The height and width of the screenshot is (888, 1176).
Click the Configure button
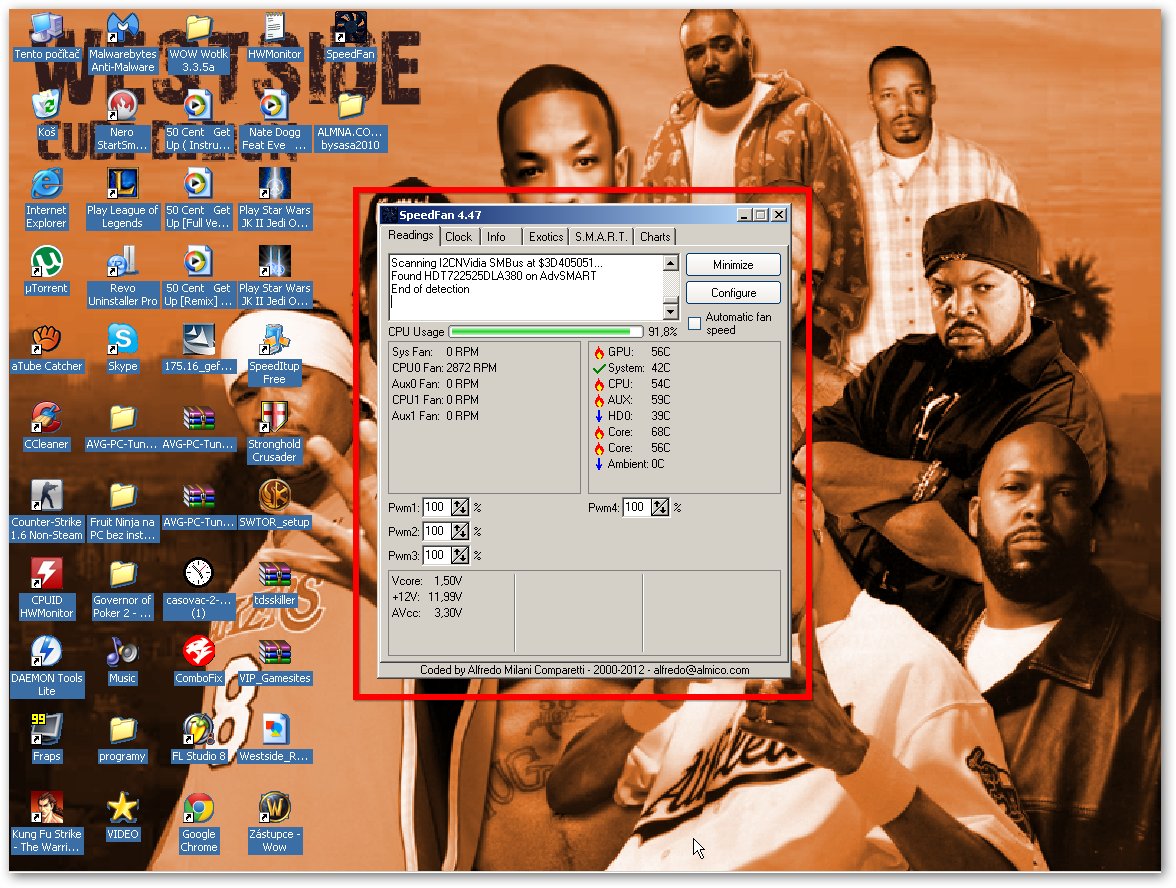[x=733, y=292]
